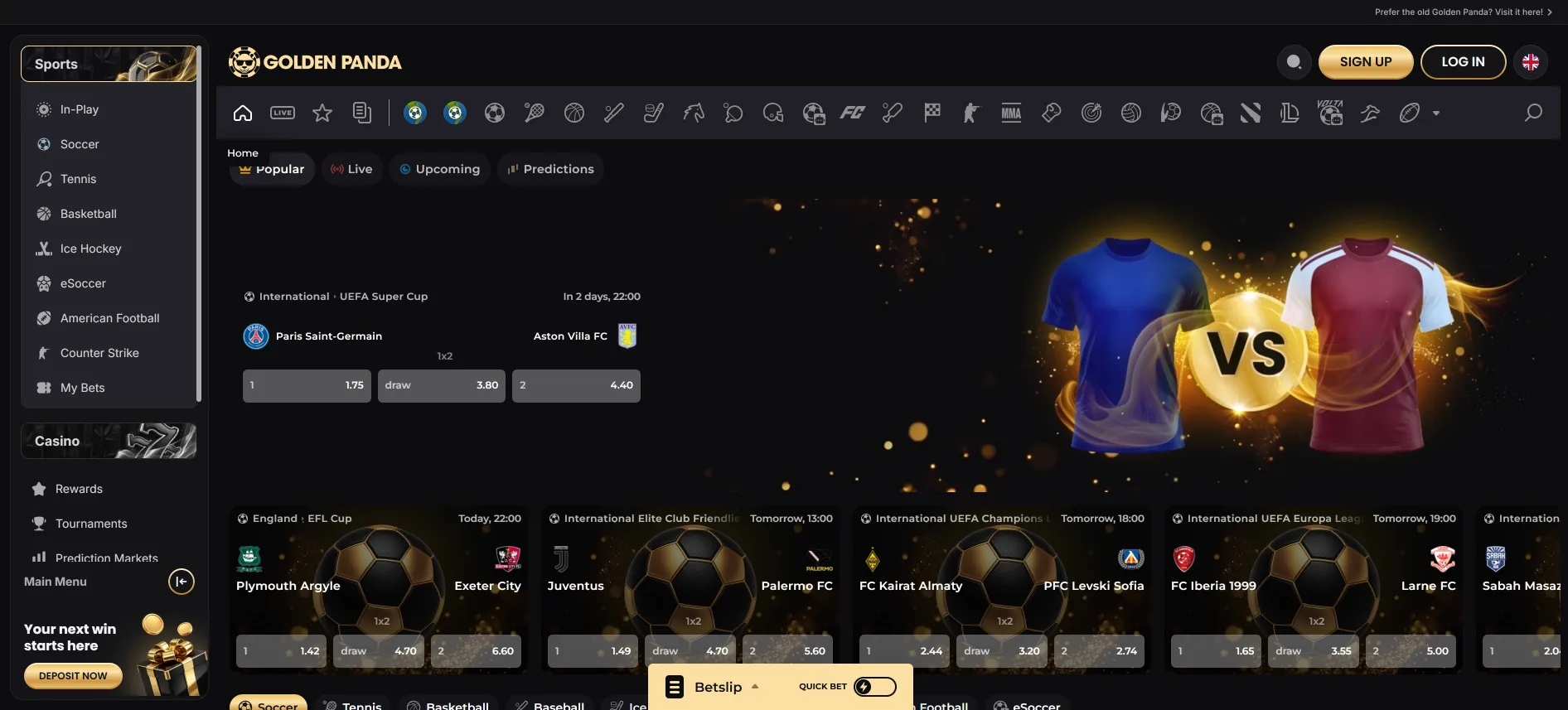
Task: Select the ice hockey stick icon in the toolbar
Action: coord(654,113)
